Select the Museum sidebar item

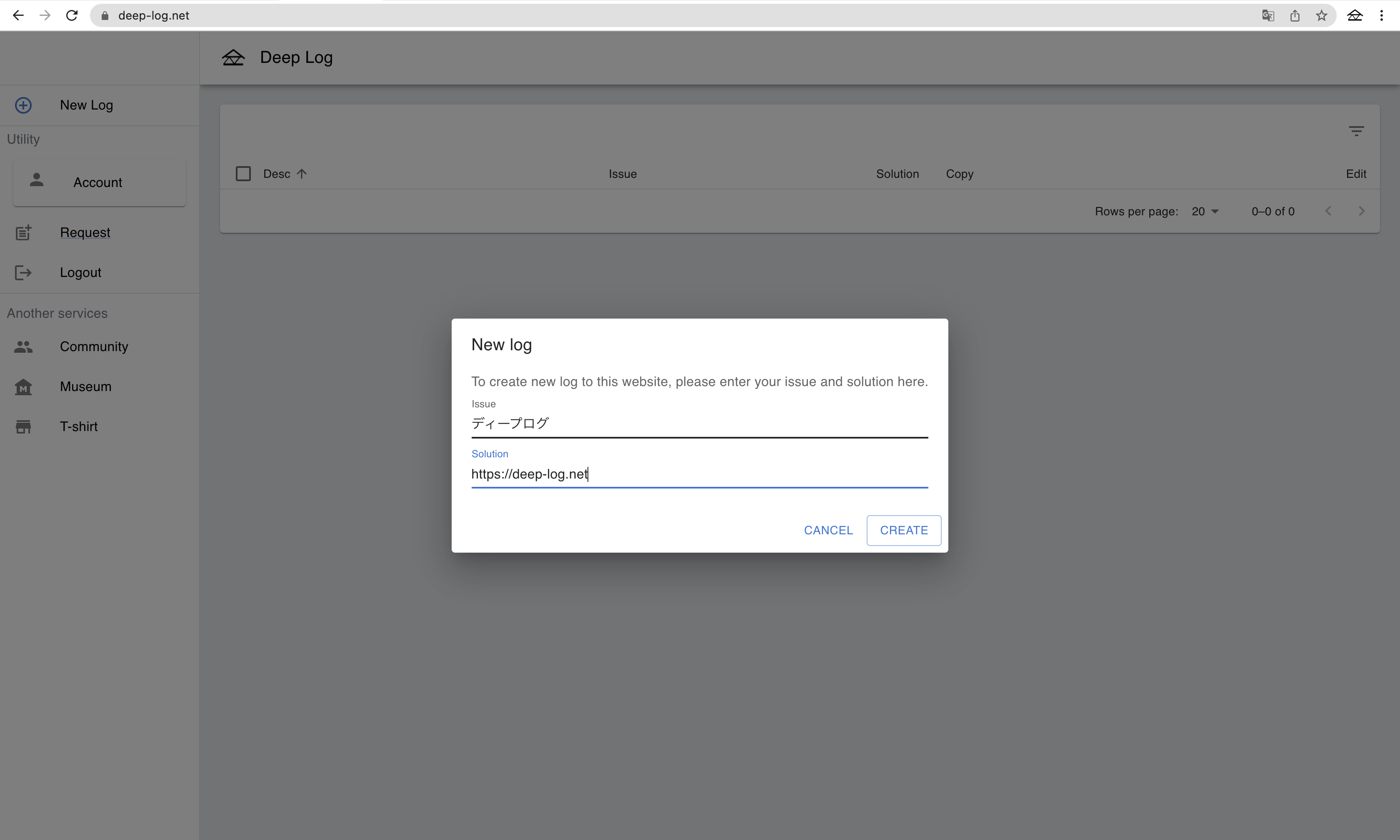pos(85,386)
